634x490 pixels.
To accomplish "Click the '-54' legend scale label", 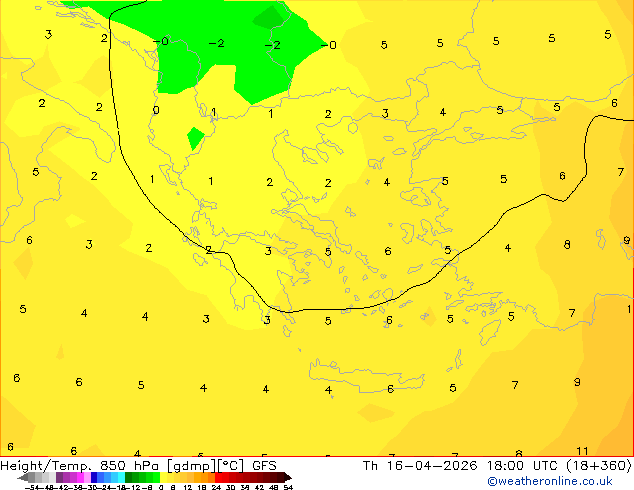I will 32,487.
